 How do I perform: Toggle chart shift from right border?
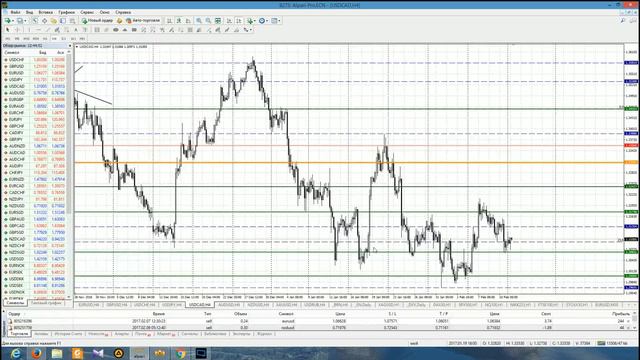pos(239,20)
